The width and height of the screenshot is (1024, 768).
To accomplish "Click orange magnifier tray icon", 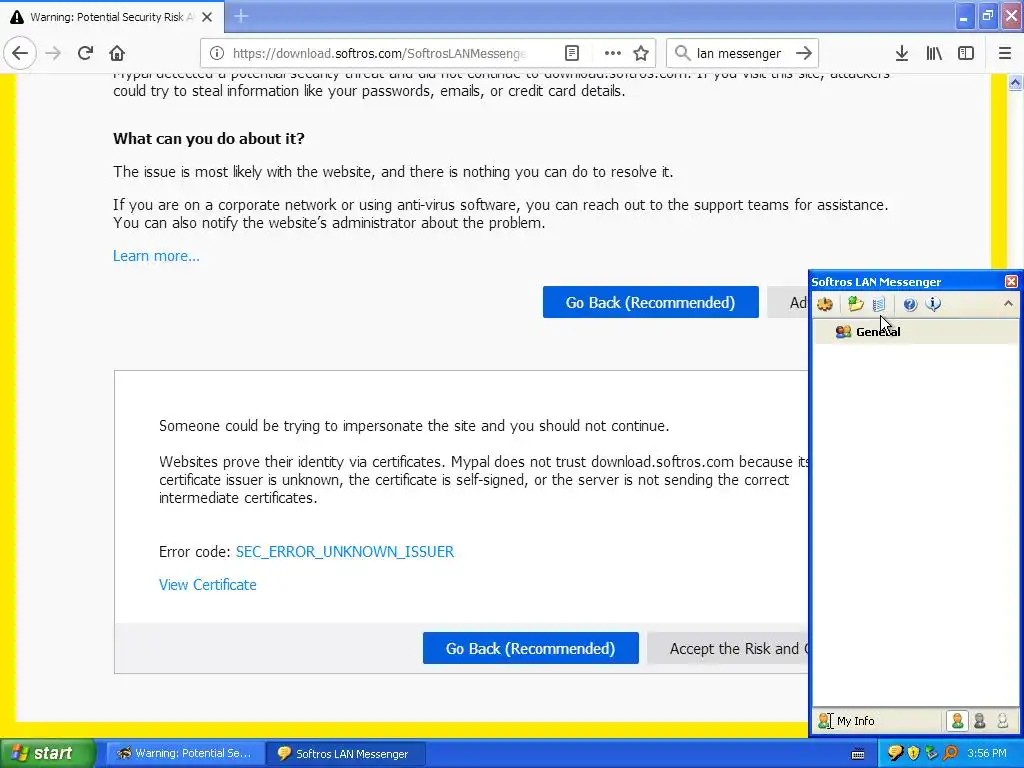I will pos(950,754).
